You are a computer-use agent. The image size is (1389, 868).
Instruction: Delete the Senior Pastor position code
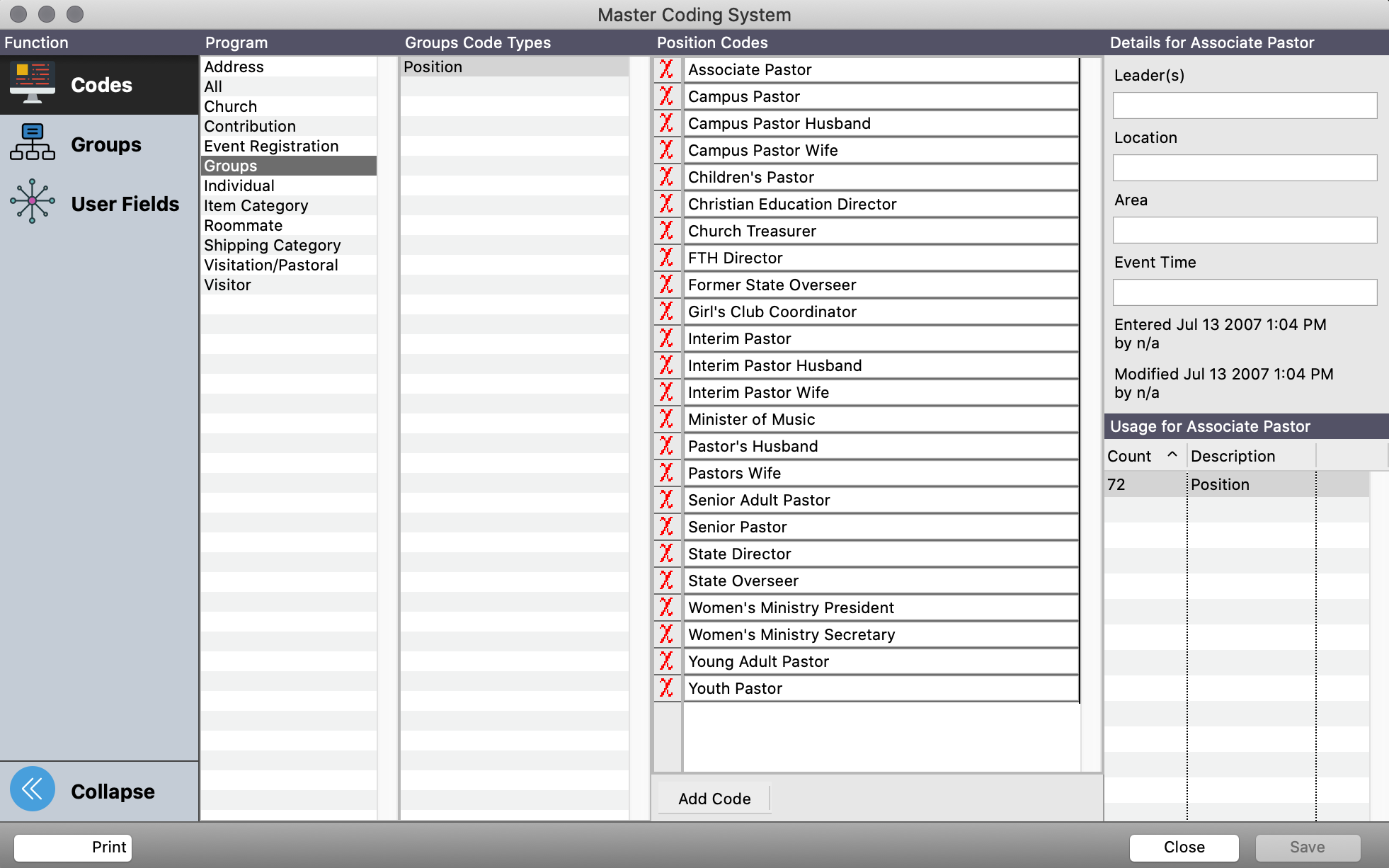(x=666, y=526)
